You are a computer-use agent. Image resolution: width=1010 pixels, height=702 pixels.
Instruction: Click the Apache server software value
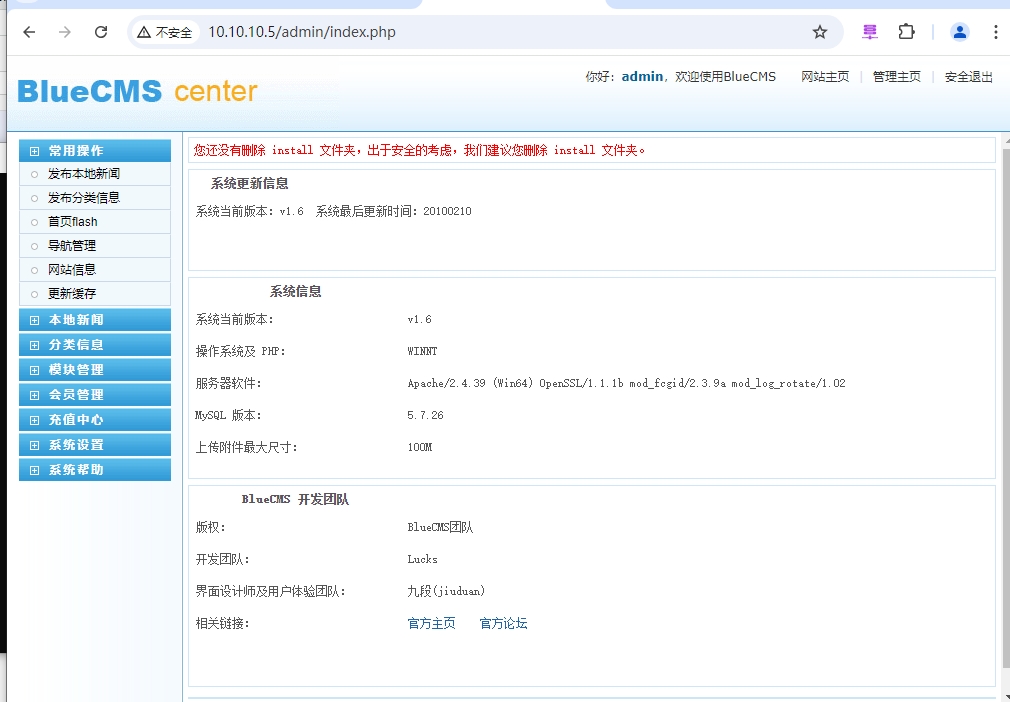pyautogui.click(x=626, y=384)
